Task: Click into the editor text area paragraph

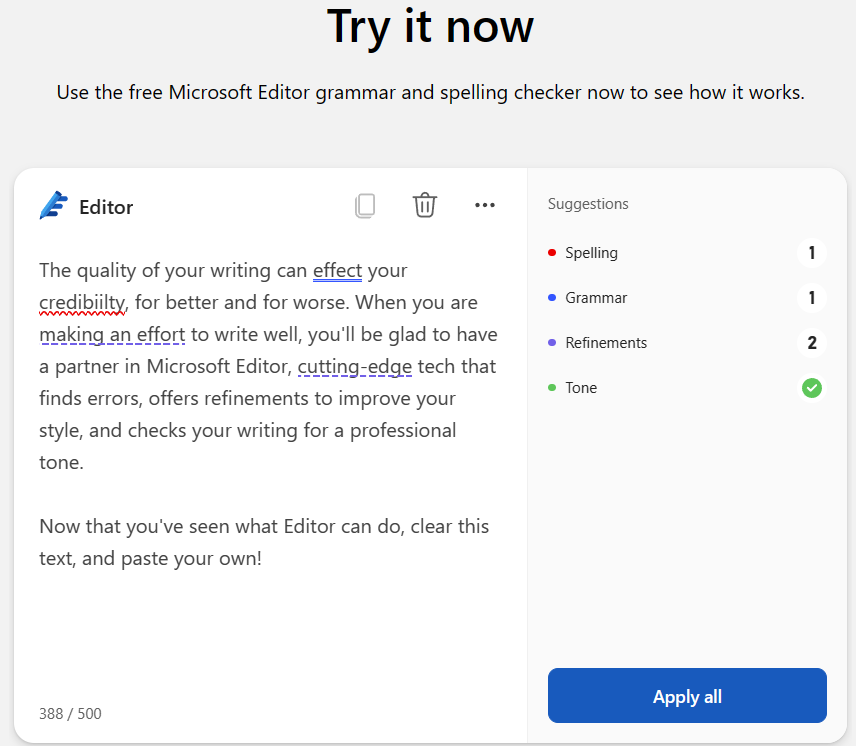Action: [268, 367]
